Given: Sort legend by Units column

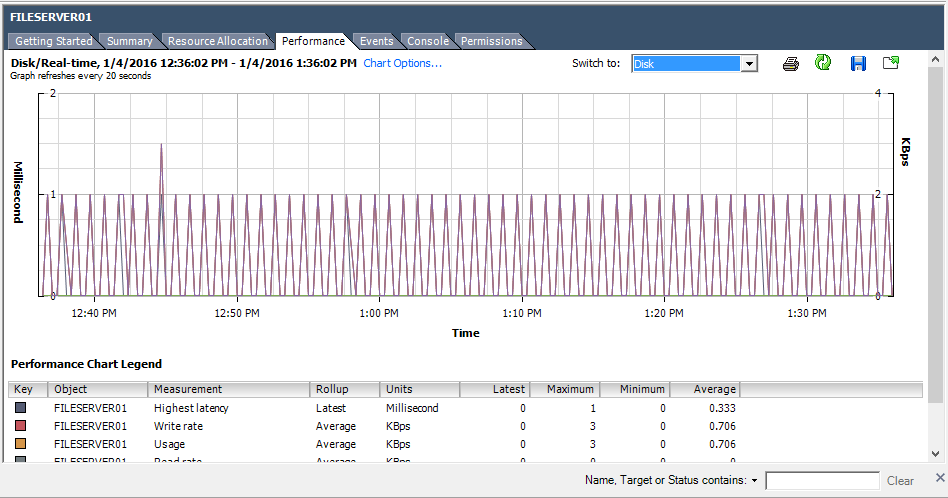Looking at the screenshot, I should (420, 389).
